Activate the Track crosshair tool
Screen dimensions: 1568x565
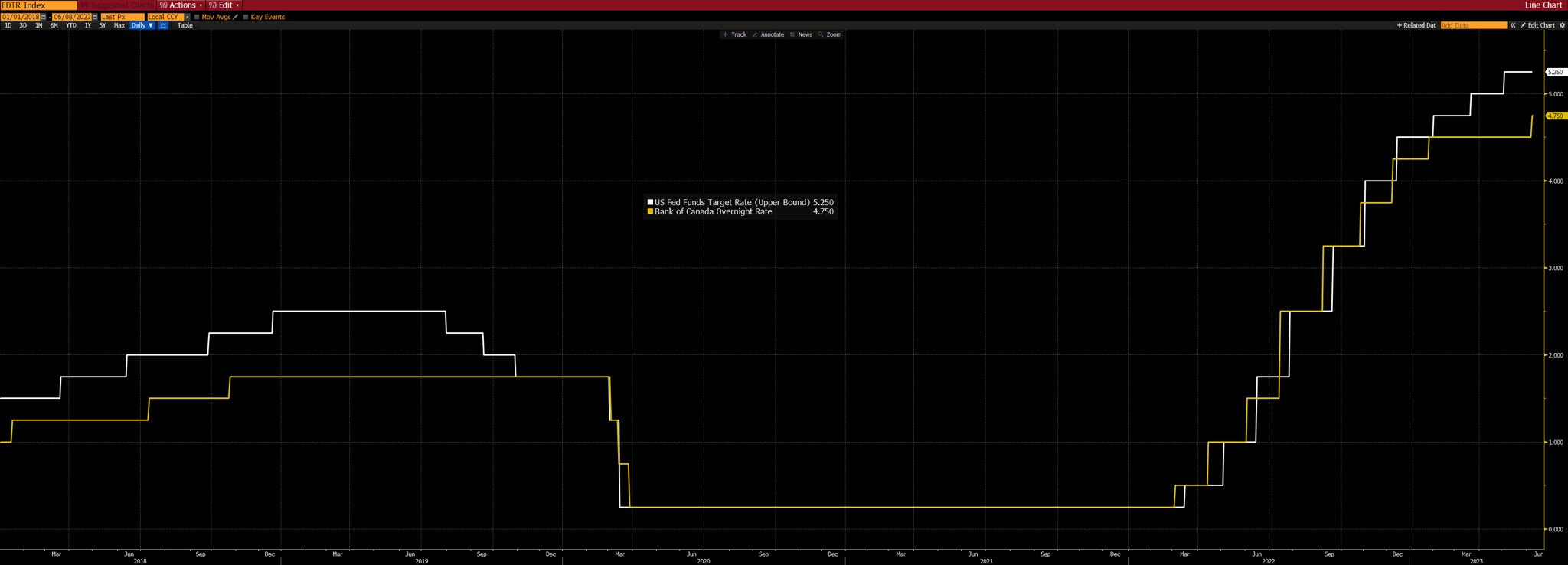pyautogui.click(x=735, y=34)
